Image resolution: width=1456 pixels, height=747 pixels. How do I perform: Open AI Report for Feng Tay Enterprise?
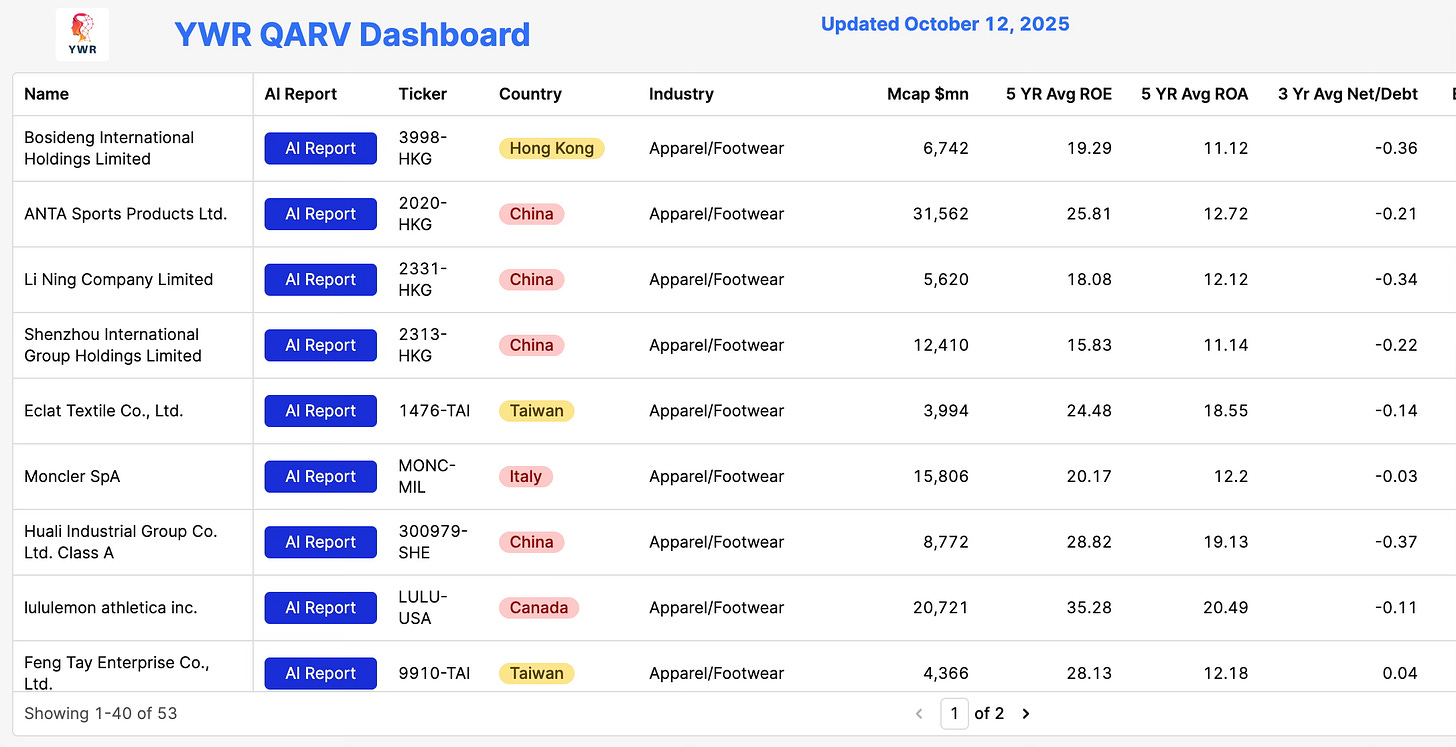320,673
